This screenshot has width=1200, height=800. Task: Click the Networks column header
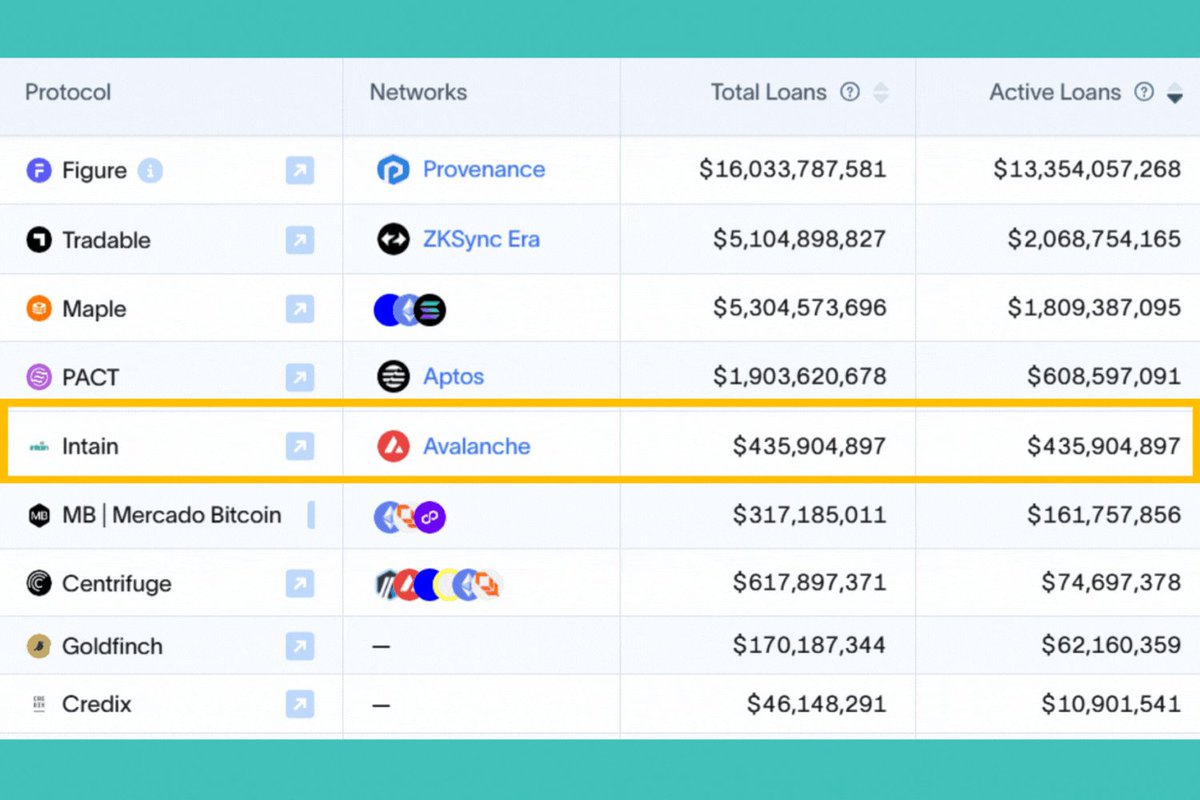pos(418,92)
